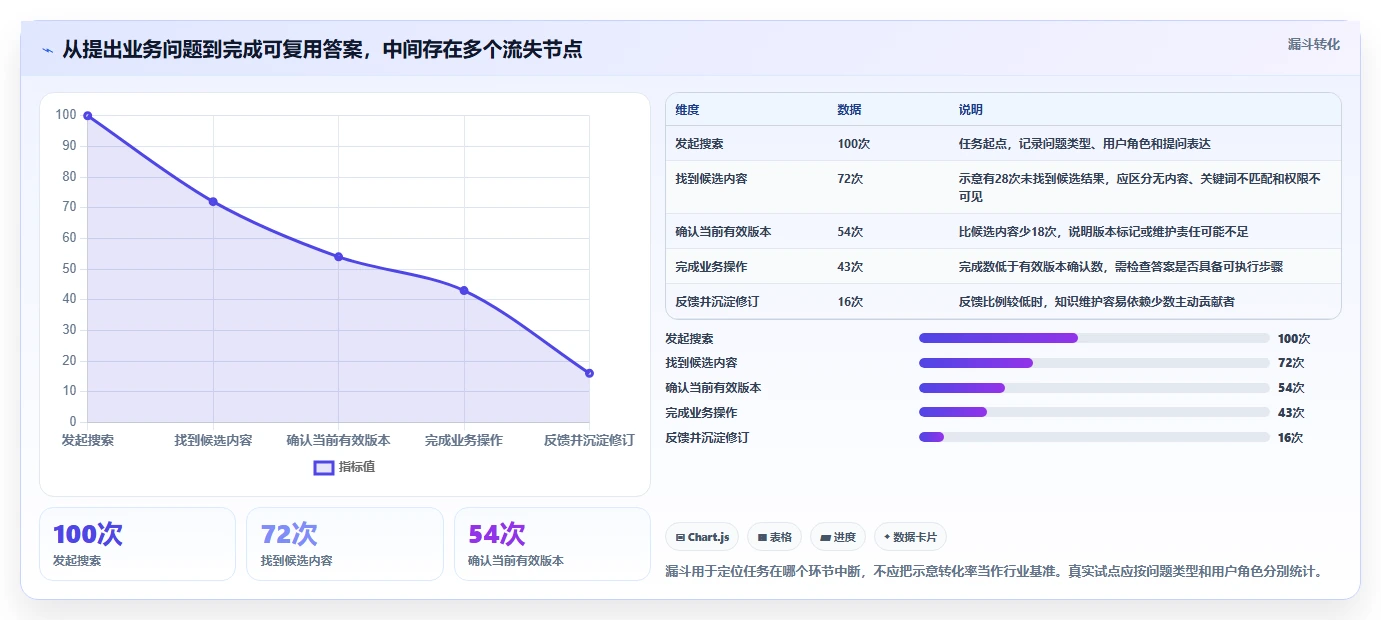This screenshot has width=1381, height=620.
Task: Select the 找到候选内容 data point at 72
Action: (213, 202)
